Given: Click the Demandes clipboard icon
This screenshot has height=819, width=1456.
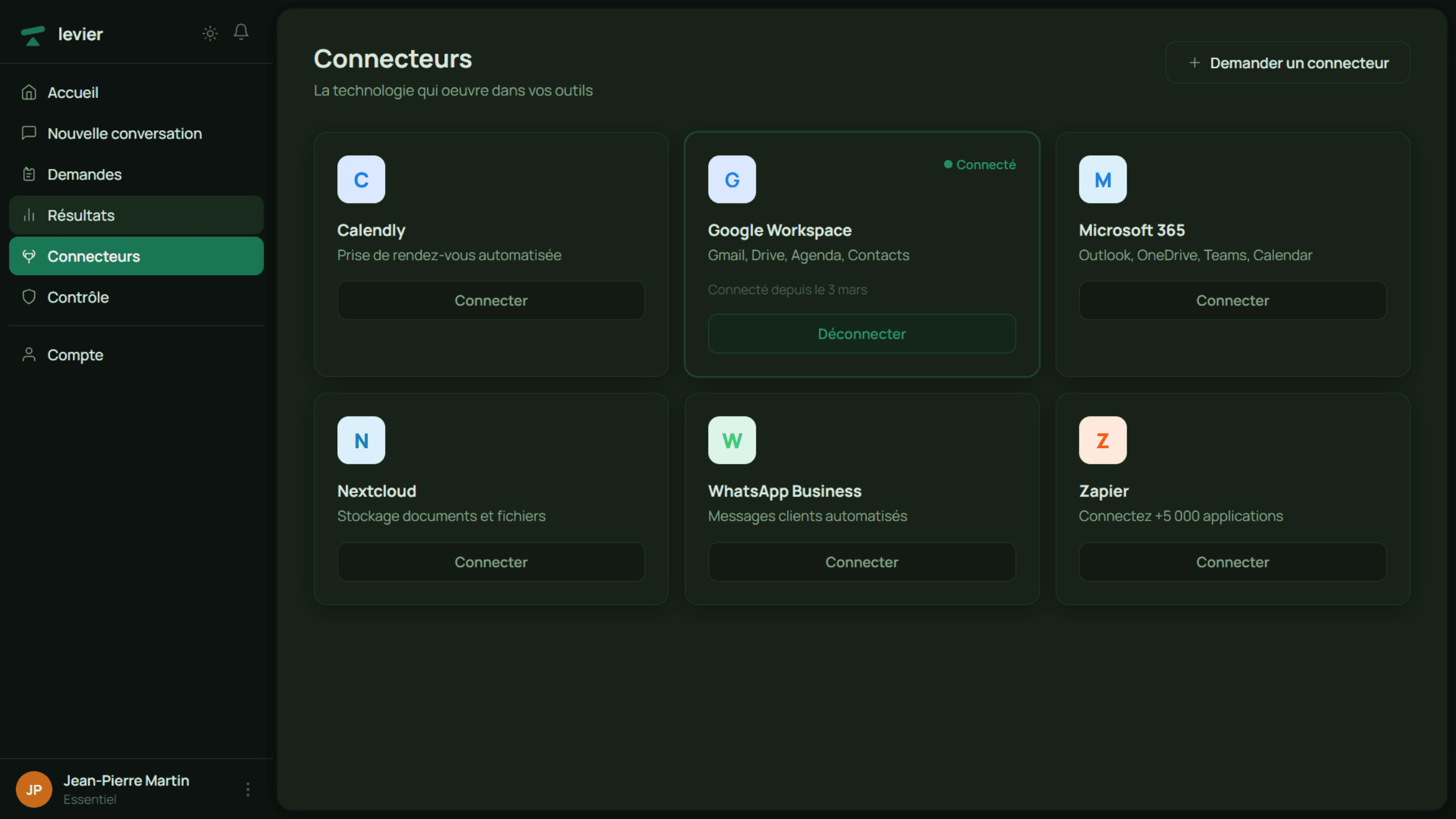Looking at the screenshot, I should 29,174.
